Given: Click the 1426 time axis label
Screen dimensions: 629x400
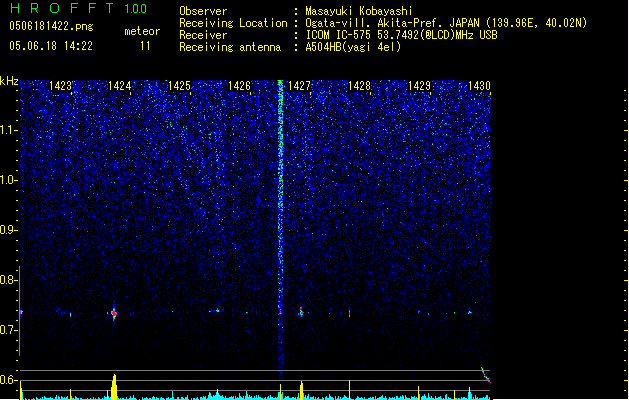Looking at the screenshot, I should click(239, 86).
